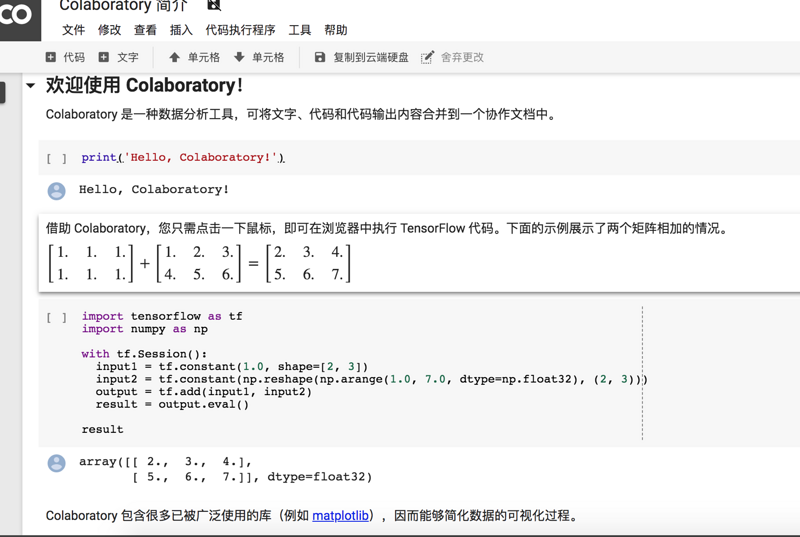This screenshot has width=800, height=537.
Task: Open the 代码执行程序 menu
Action: click(x=240, y=30)
